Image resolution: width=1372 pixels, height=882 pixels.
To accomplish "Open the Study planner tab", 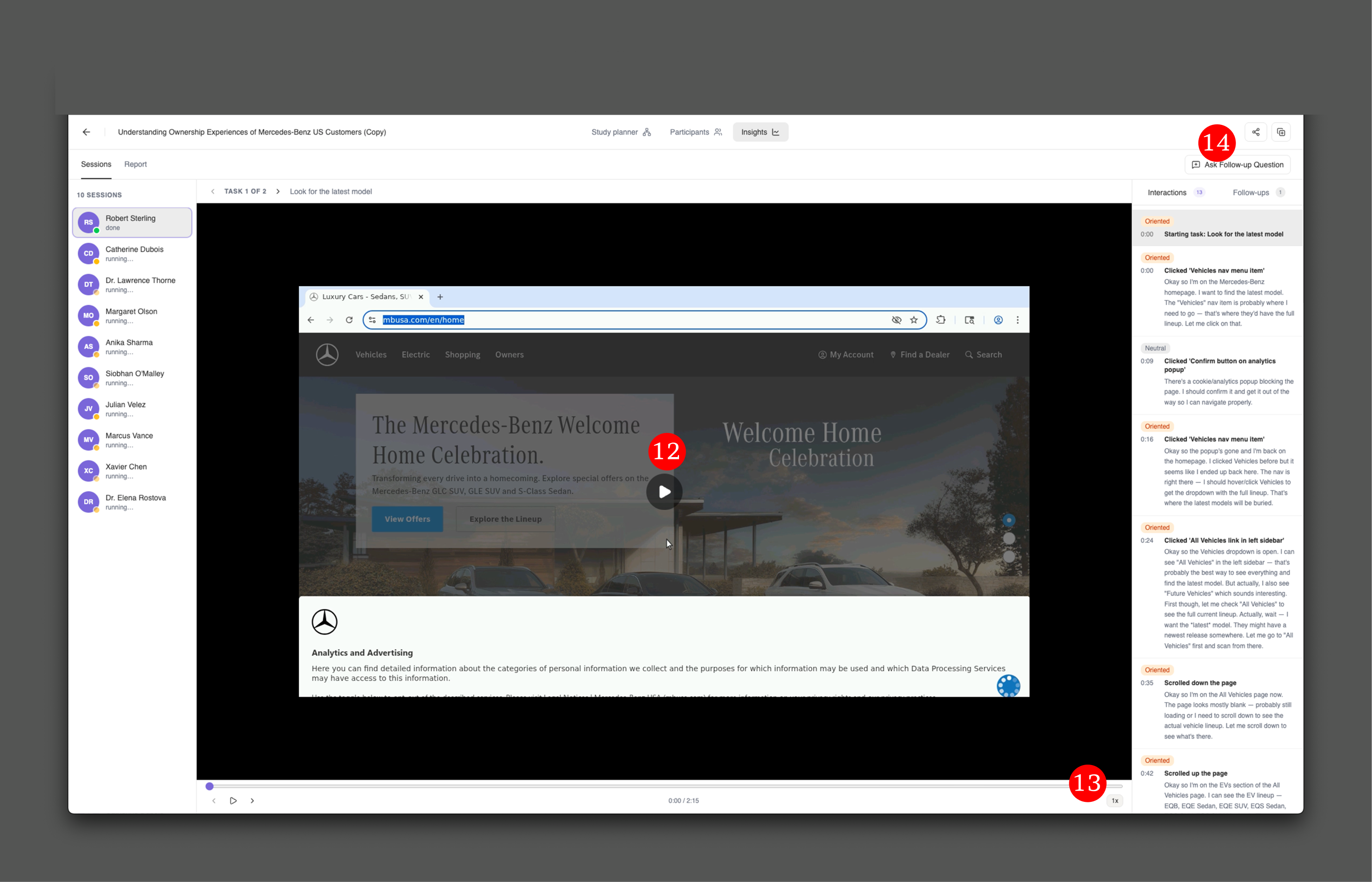I will (621, 132).
